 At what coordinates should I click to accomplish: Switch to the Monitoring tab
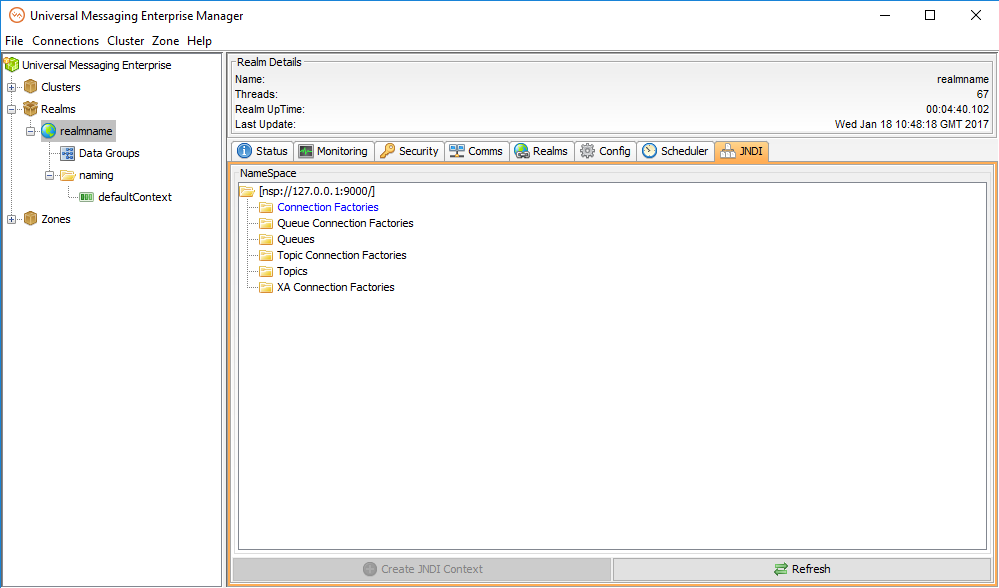pyautogui.click(x=334, y=151)
